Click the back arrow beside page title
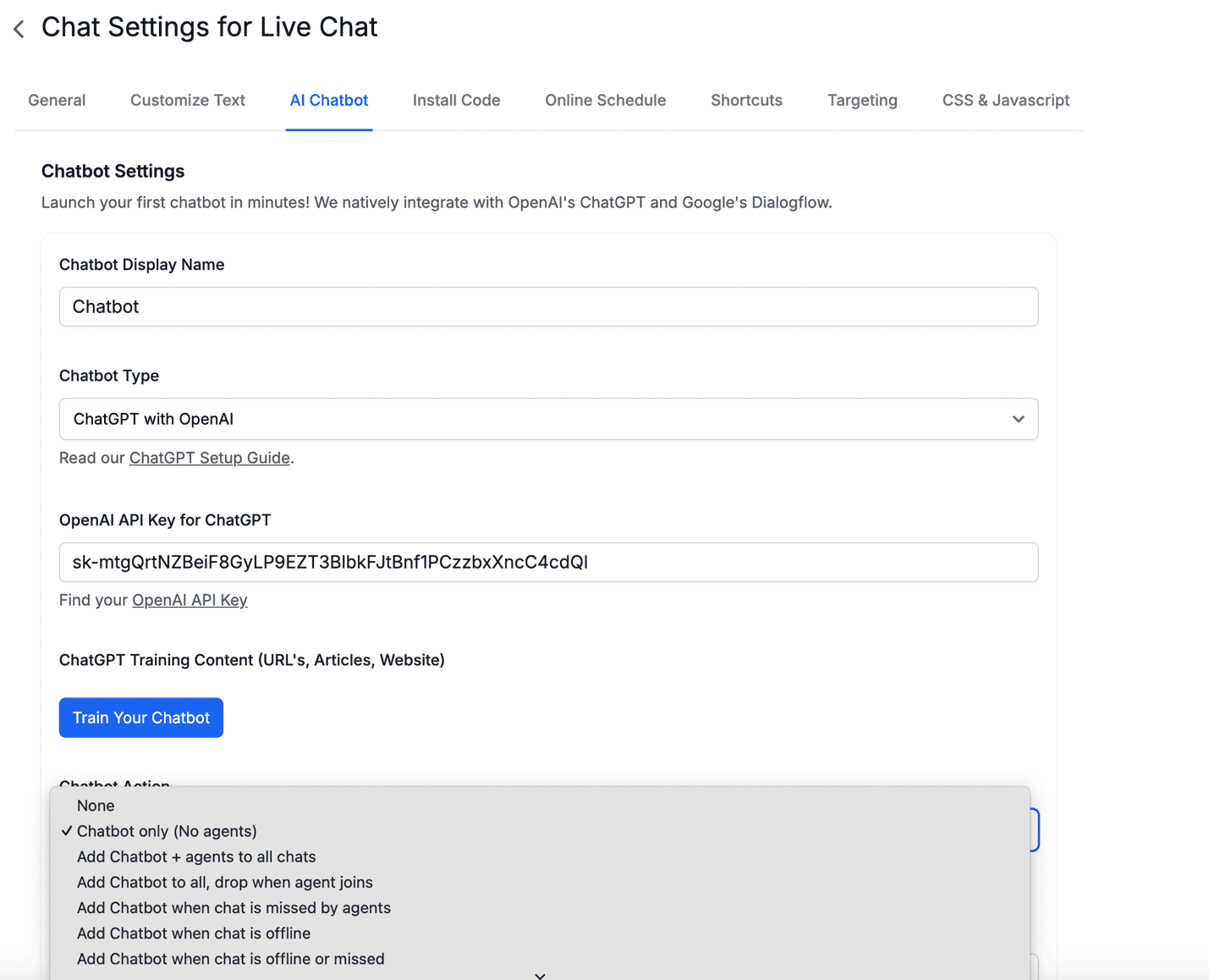Image resolution: width=1209 pixels, height=980 pixels. pyautogui.click(x=19, y=29)
